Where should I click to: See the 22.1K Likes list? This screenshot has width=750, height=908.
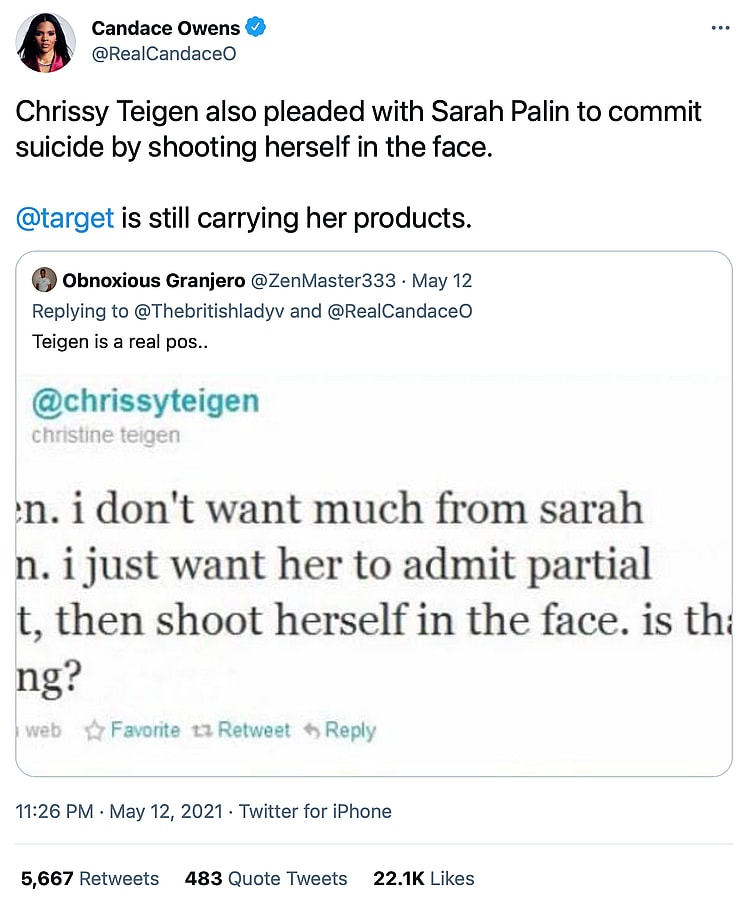[423, 879]
